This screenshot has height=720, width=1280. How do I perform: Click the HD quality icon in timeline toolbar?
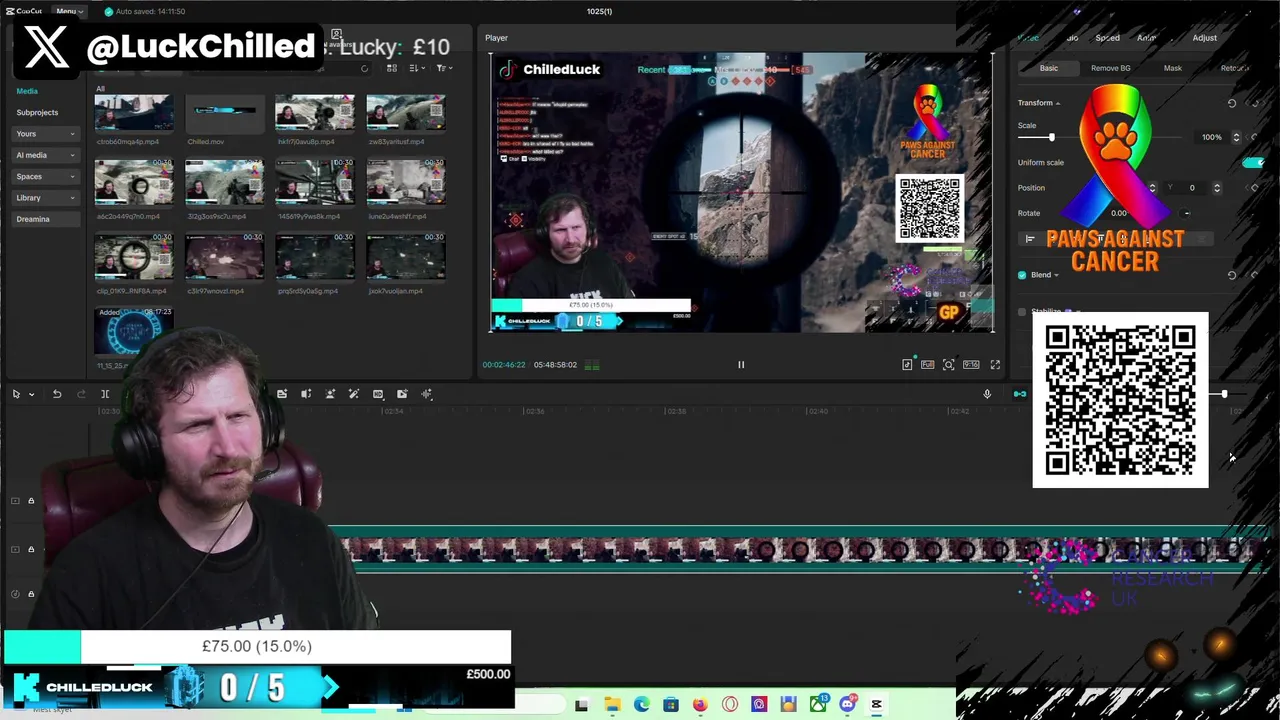click(x=378, y=394)
